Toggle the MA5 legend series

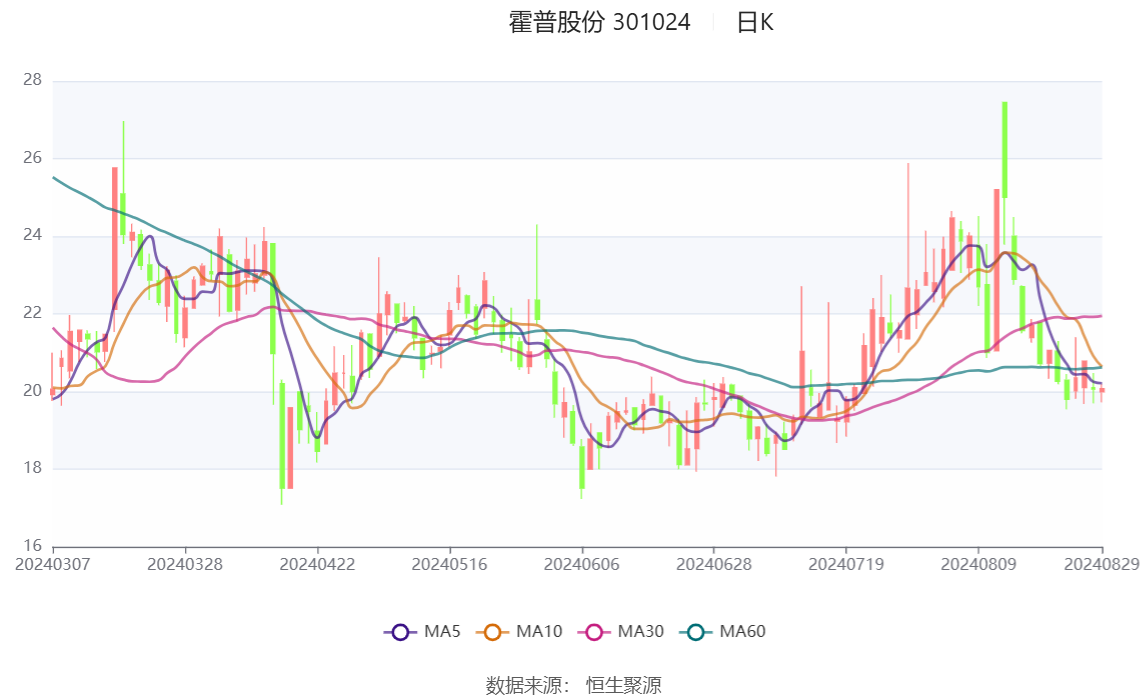pyautogui.click(x=422, y=632)
